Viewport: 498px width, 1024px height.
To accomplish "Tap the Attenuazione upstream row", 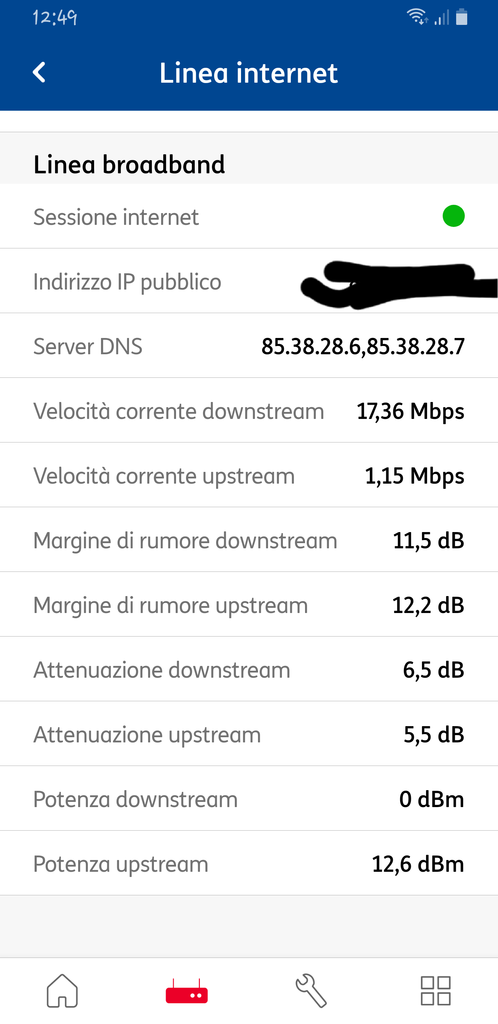I will [249, 734].
